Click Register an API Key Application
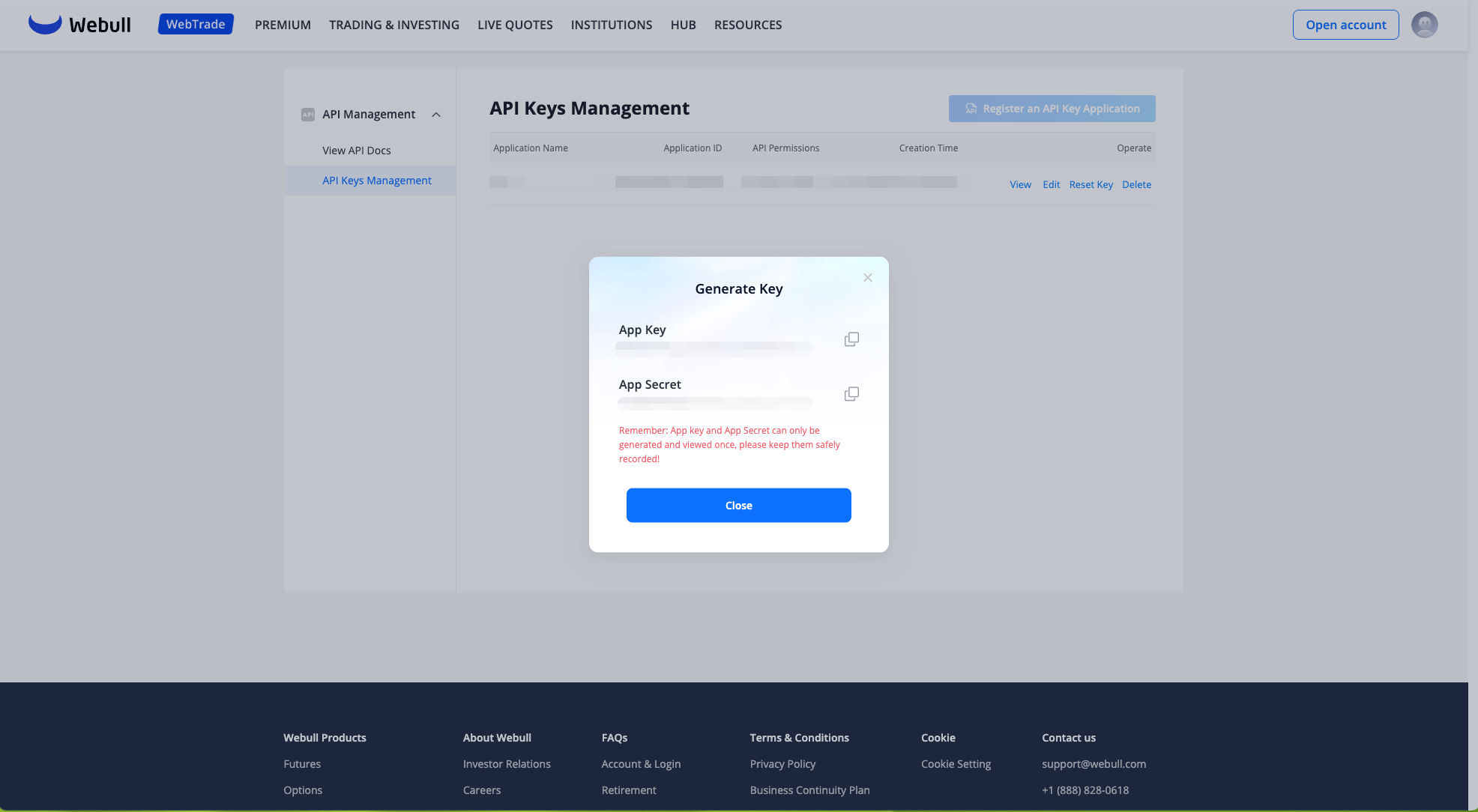1478x812 pixels. [1052, 109]
